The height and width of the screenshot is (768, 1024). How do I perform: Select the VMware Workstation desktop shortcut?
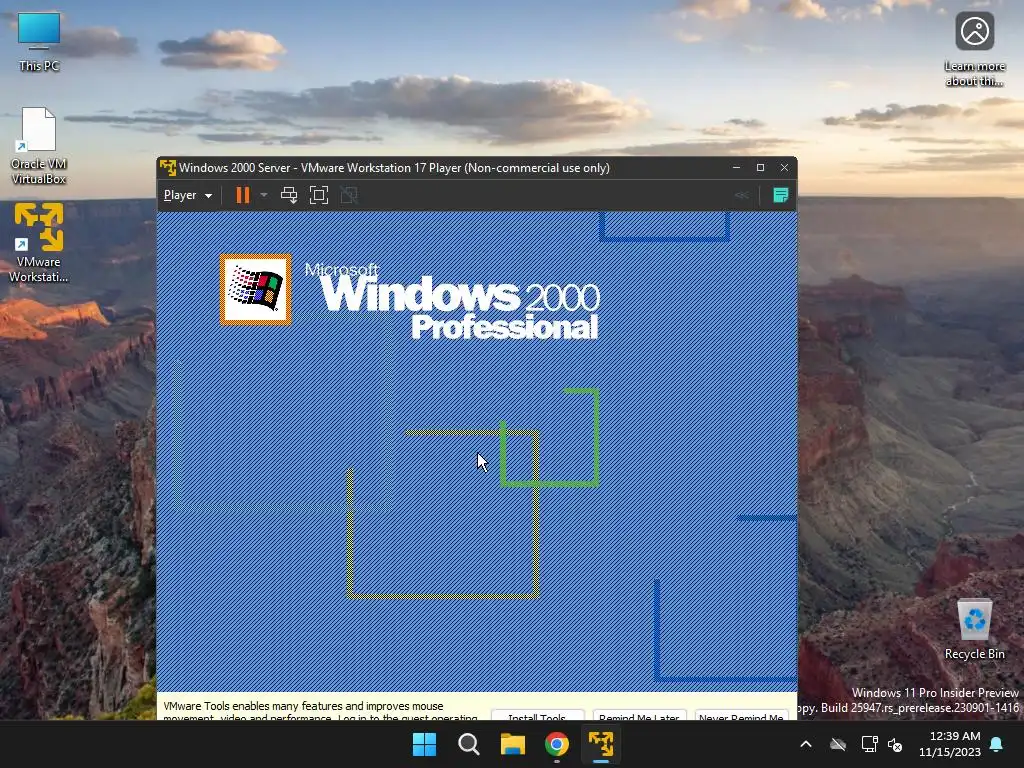tap(39, 242)
